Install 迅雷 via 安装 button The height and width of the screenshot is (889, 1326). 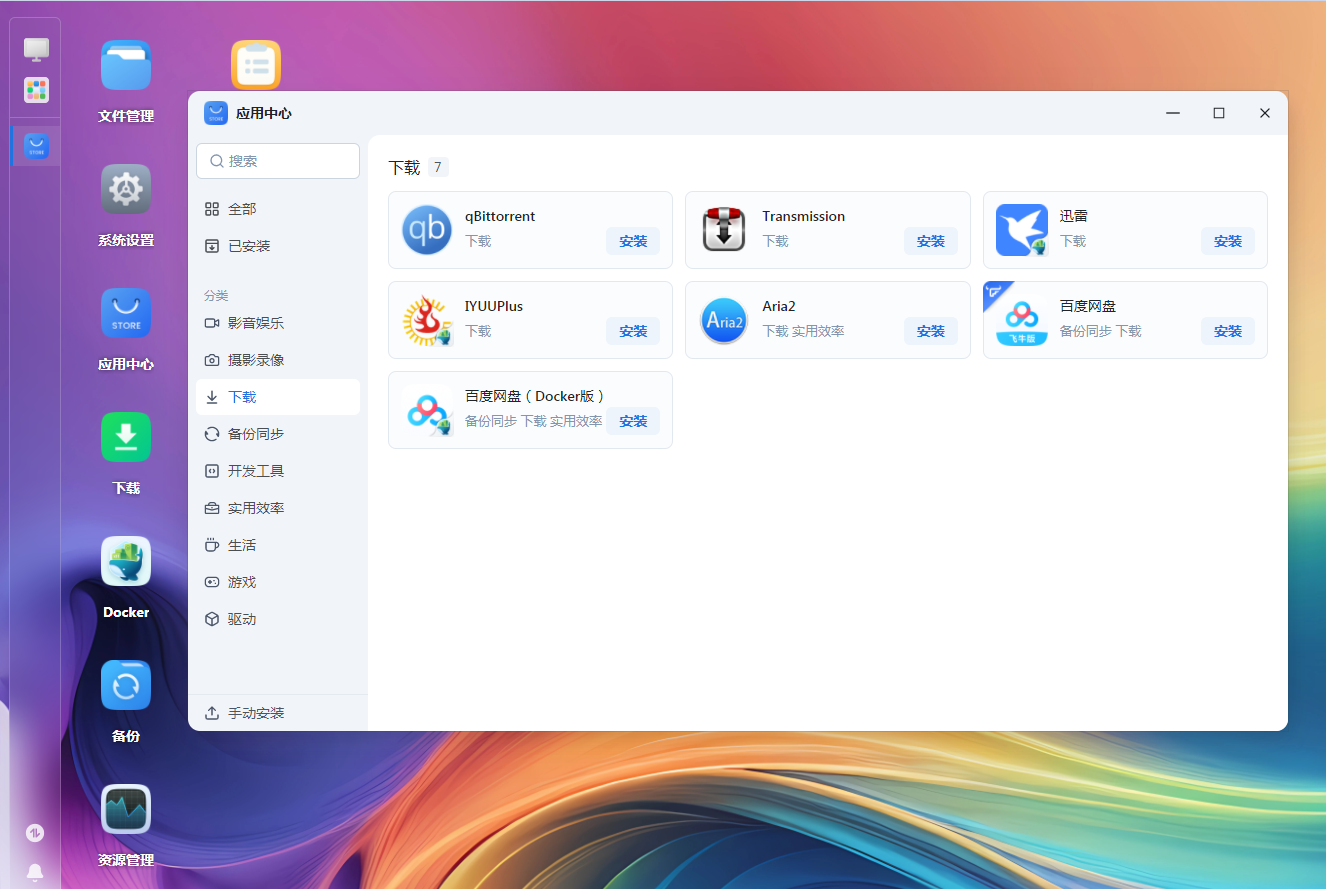pos(1228,241)
